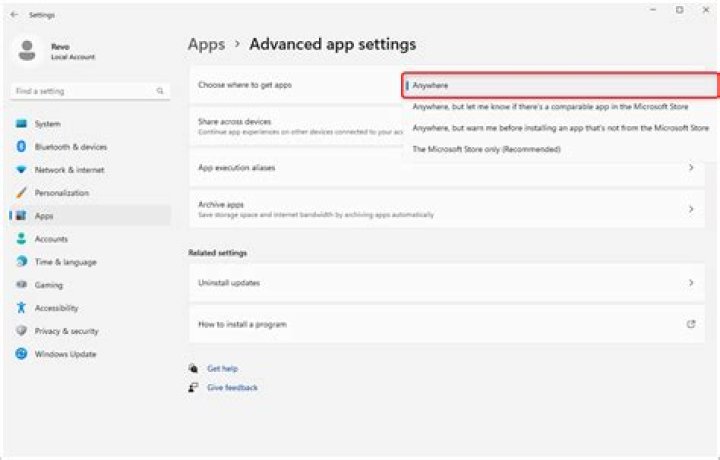720x460 pixels.
Task: Click the Accessibility figure icon
Action: (20, 308)
